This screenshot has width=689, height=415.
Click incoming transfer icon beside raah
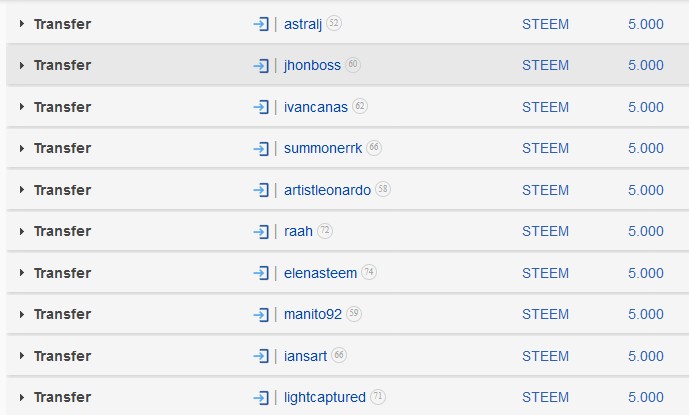261,232
